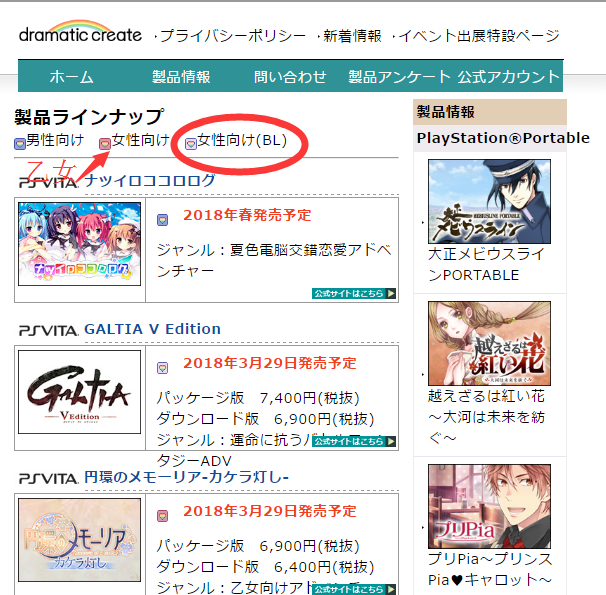This screenshot has width=606, height=595.
Task: Open プライバシーポリシー link in header
Action: click(233, 36)
